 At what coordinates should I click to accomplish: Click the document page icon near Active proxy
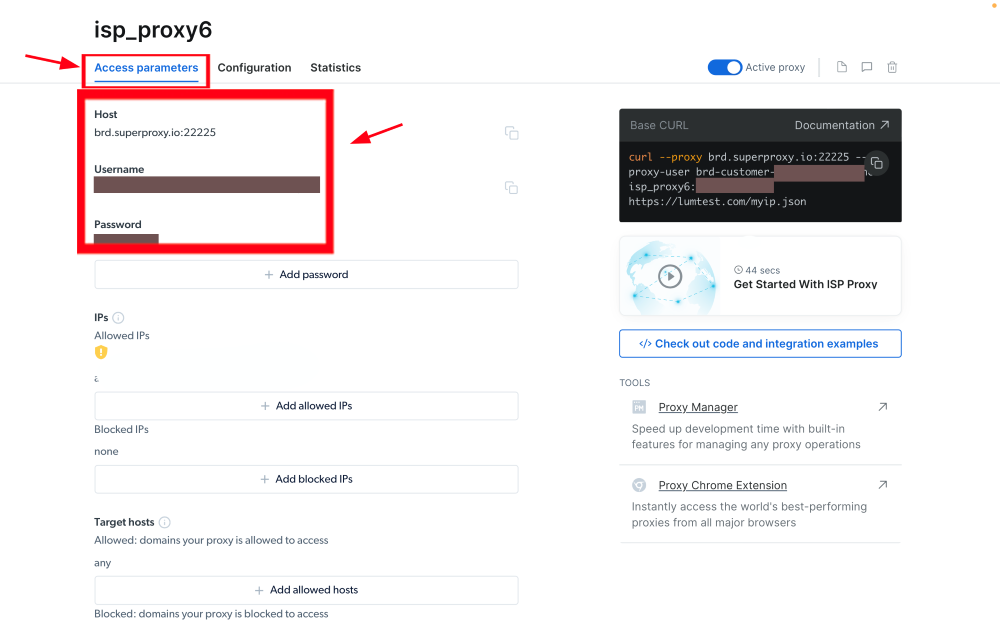coord(841,67)
